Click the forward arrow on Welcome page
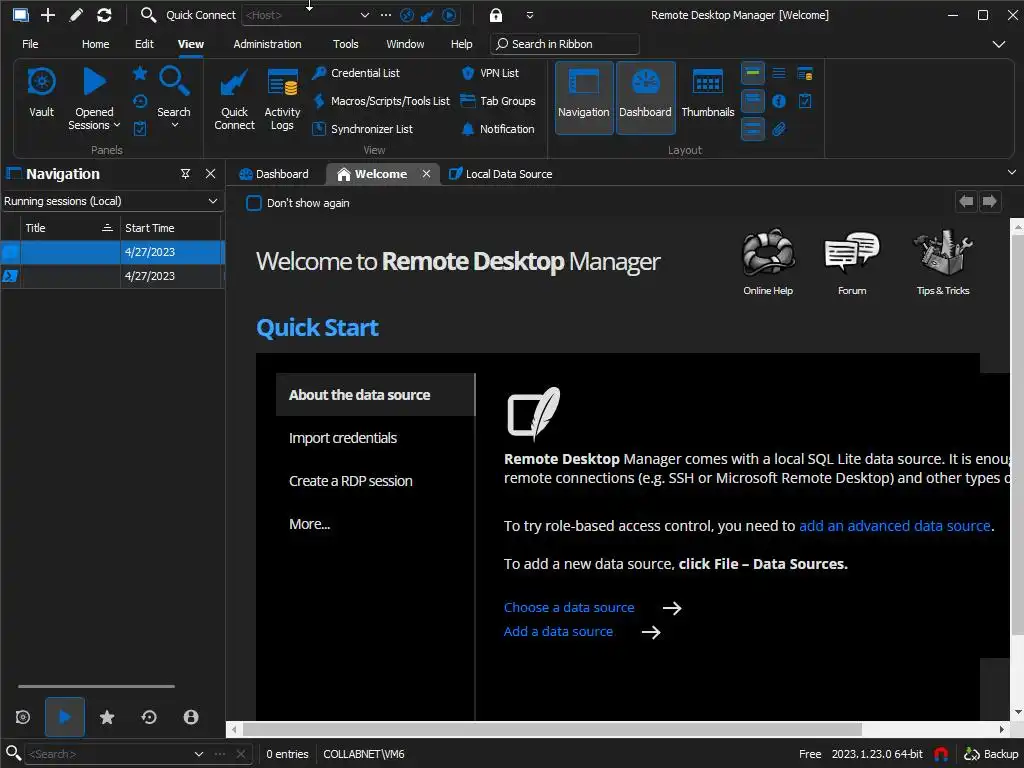The image size is (1024, 768). [x=989, y=201]
